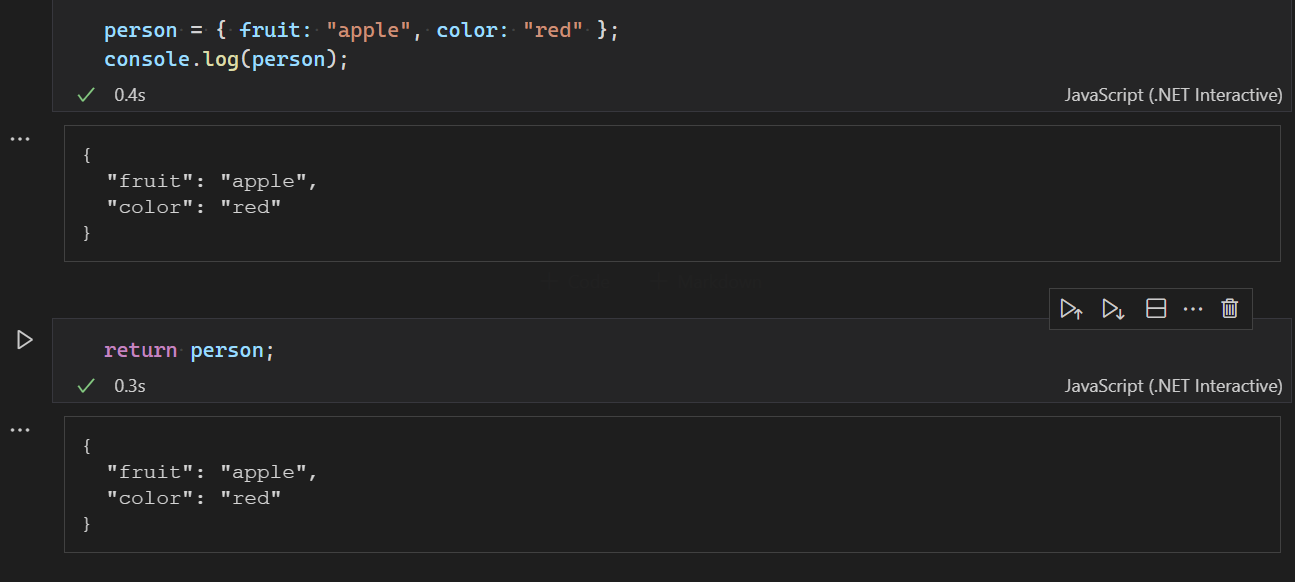Select the JavaScript (.NET Interactive) label on second cell
Screen dimensions: 1295x582
click(1173, 385)
